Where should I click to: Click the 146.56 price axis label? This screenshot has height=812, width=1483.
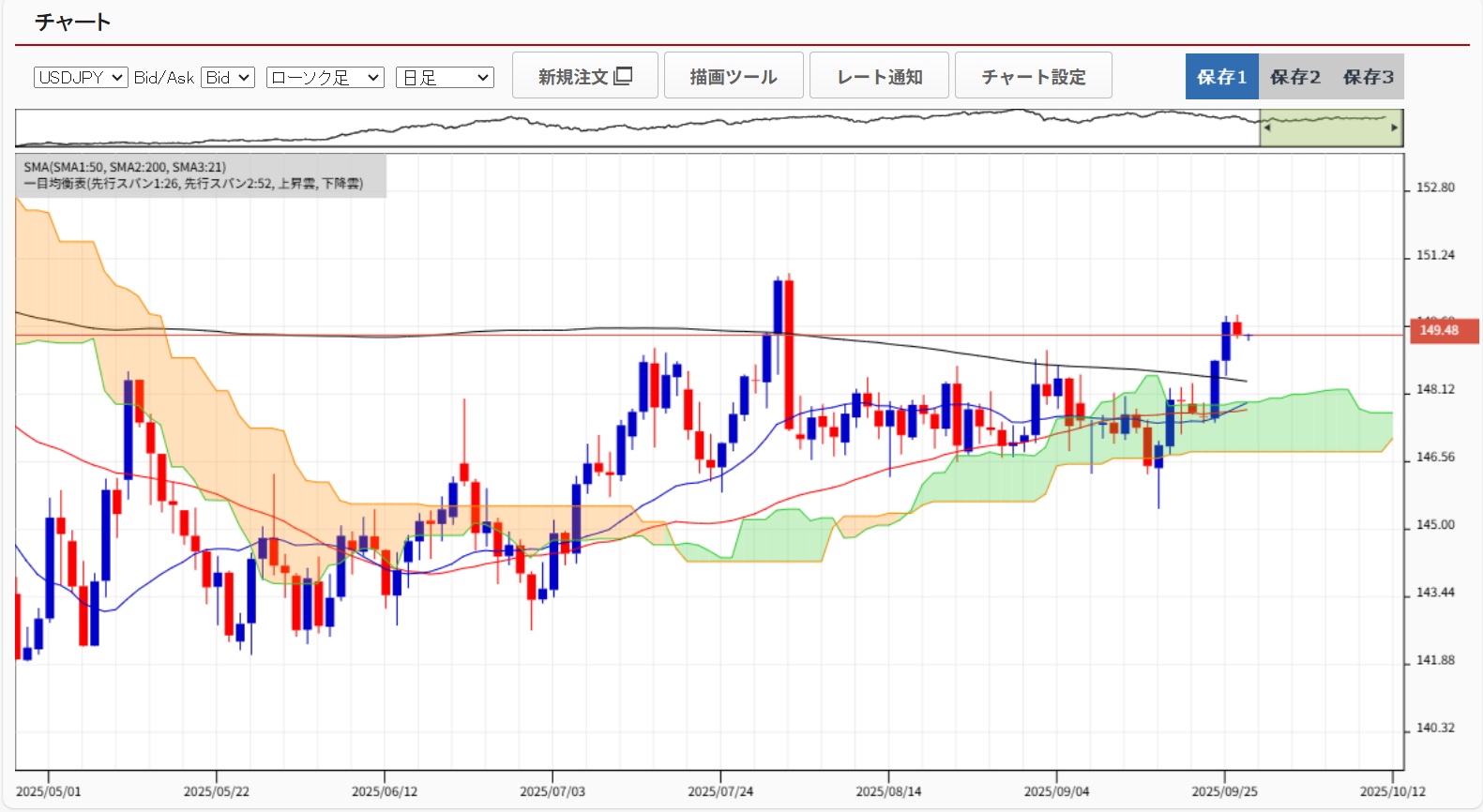point(1435,458)
